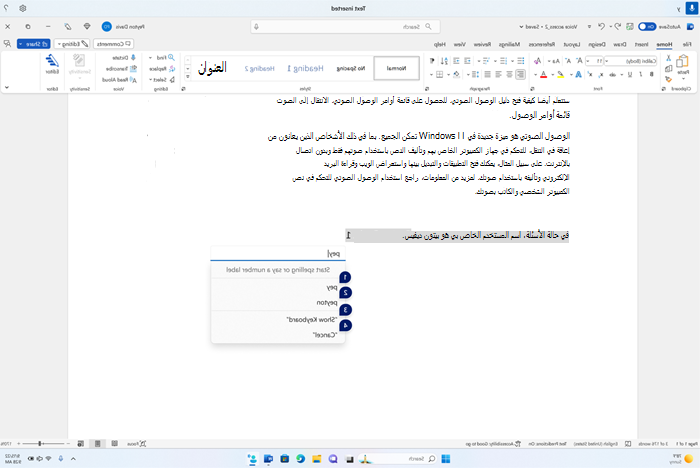This screenshot has height=468, width=700.
Task: Open the Insert tab
Action: 642,44
